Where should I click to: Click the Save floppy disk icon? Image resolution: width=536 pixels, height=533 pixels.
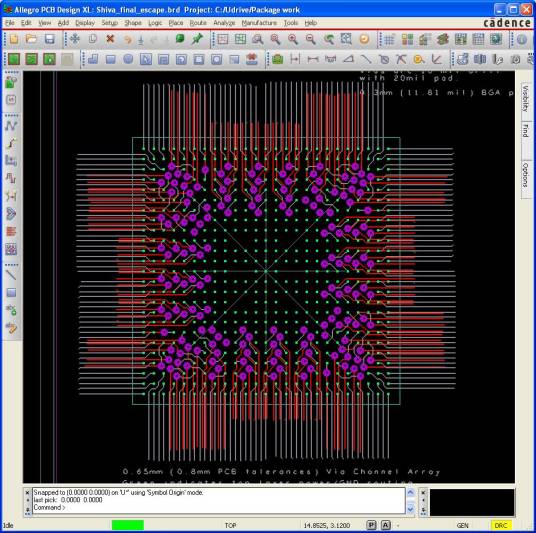[50, 39]
